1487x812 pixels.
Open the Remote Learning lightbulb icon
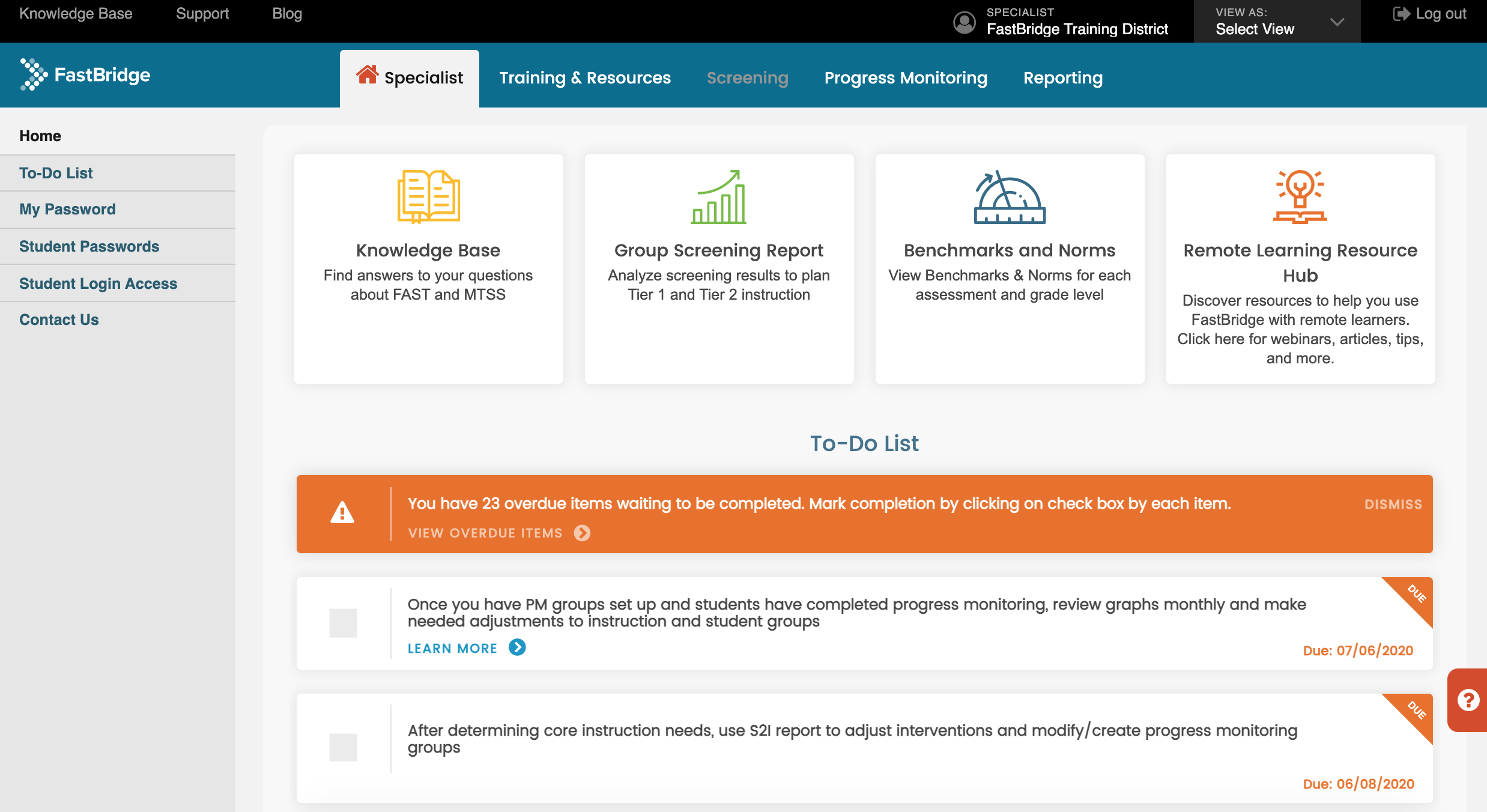click(x=1300, y=196)
